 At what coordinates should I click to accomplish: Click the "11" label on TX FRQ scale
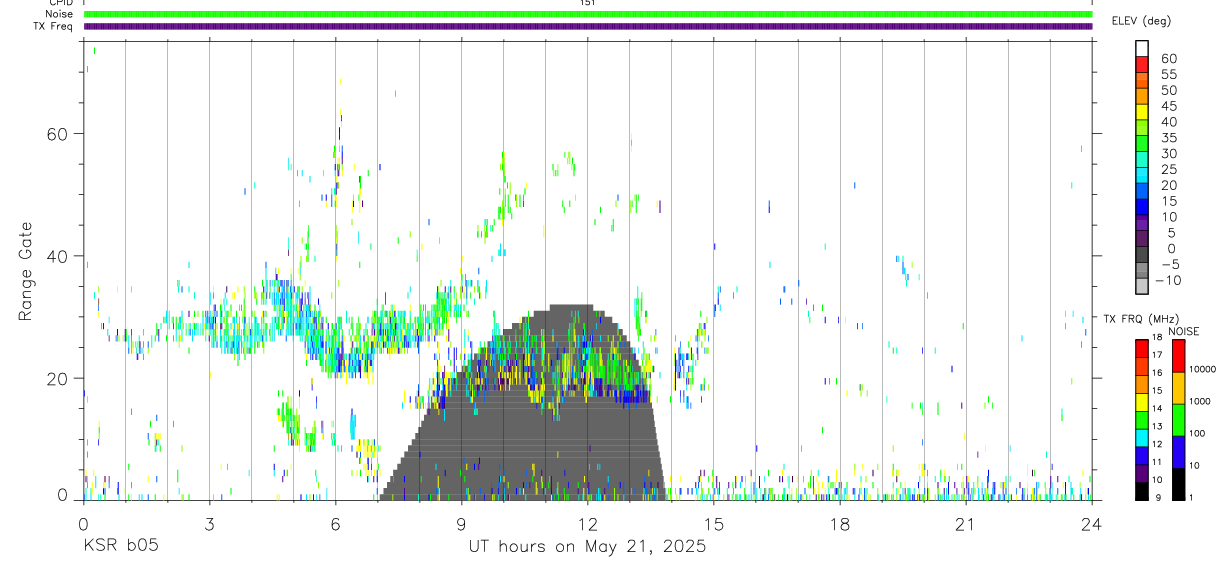[1158, 463]
